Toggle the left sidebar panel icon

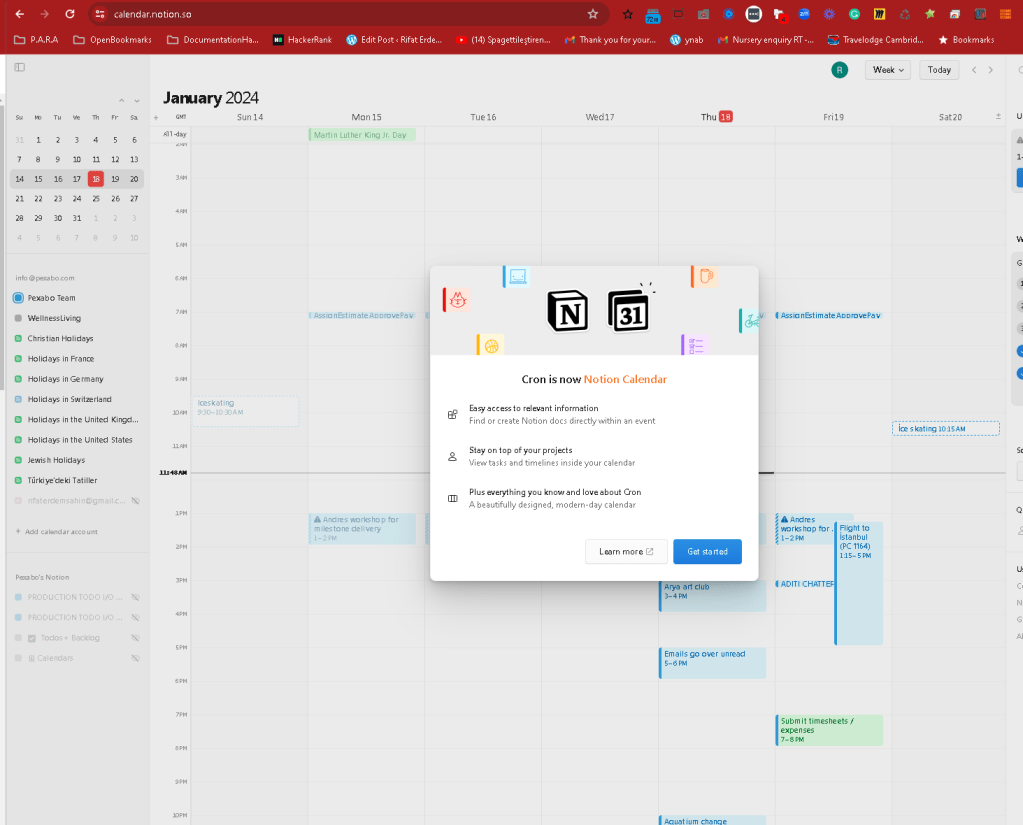(20, 67)
